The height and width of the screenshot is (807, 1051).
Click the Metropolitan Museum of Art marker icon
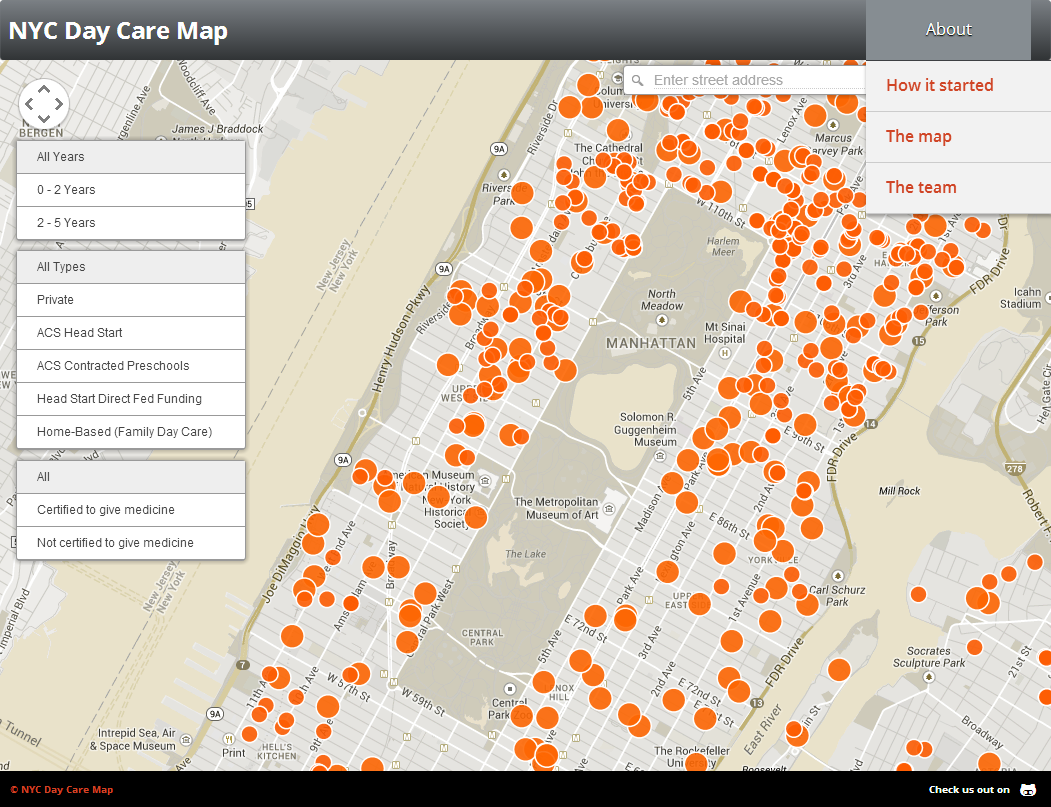[x=609, y=509]
